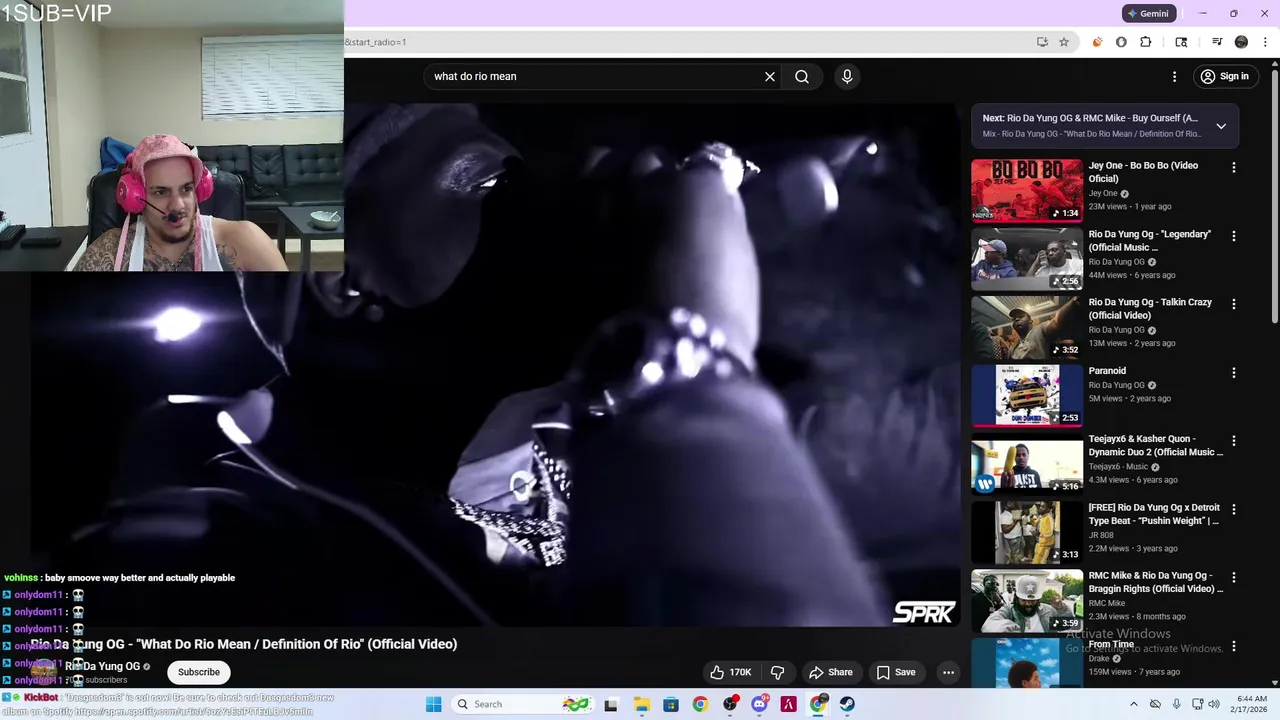Open the Chrome Extensions puzzle menu
Image resolution: width=1280 pixels, height=720 pixels.
[x=1146, y=42]
